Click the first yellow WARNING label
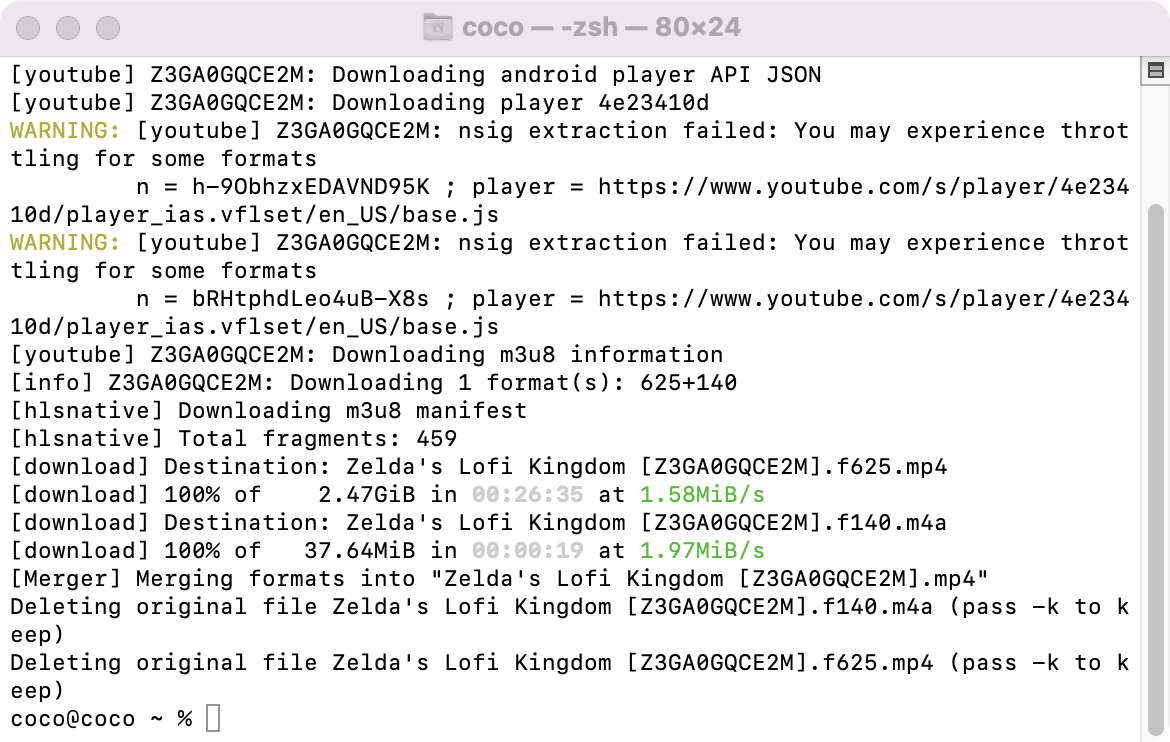This screenshot has width=1170, height=742. click(x=65, y=131)
